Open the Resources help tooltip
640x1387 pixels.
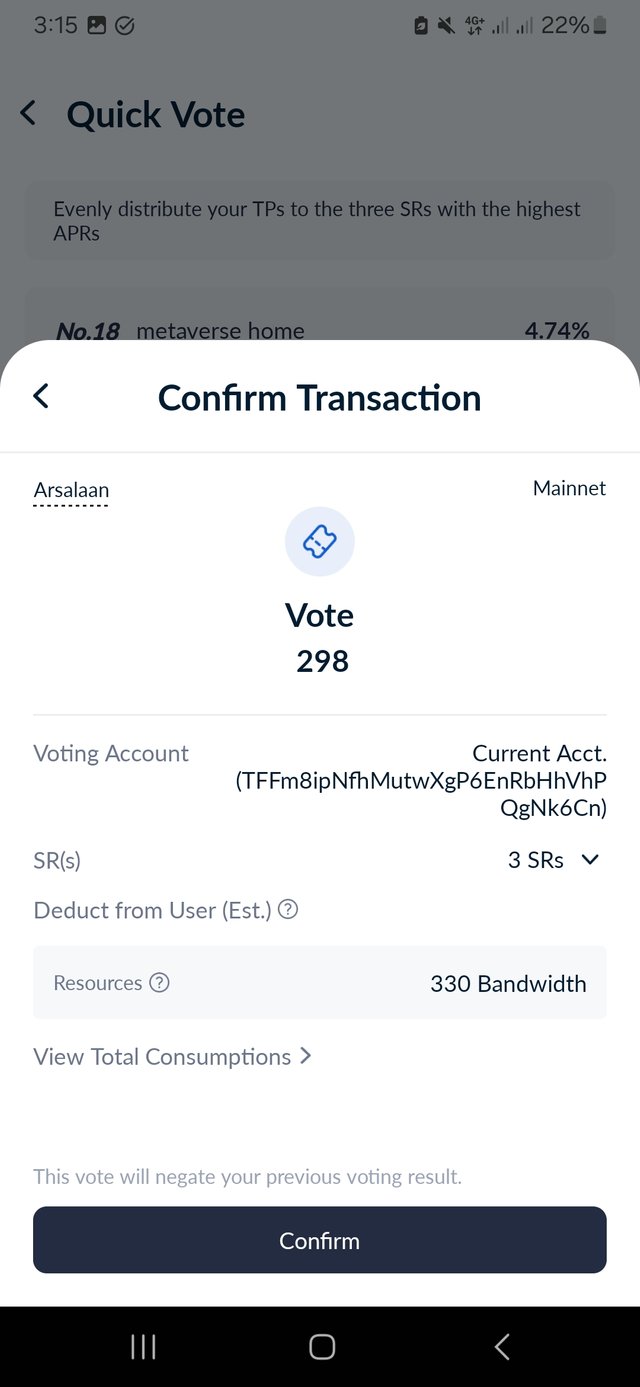tap(159, 983)
